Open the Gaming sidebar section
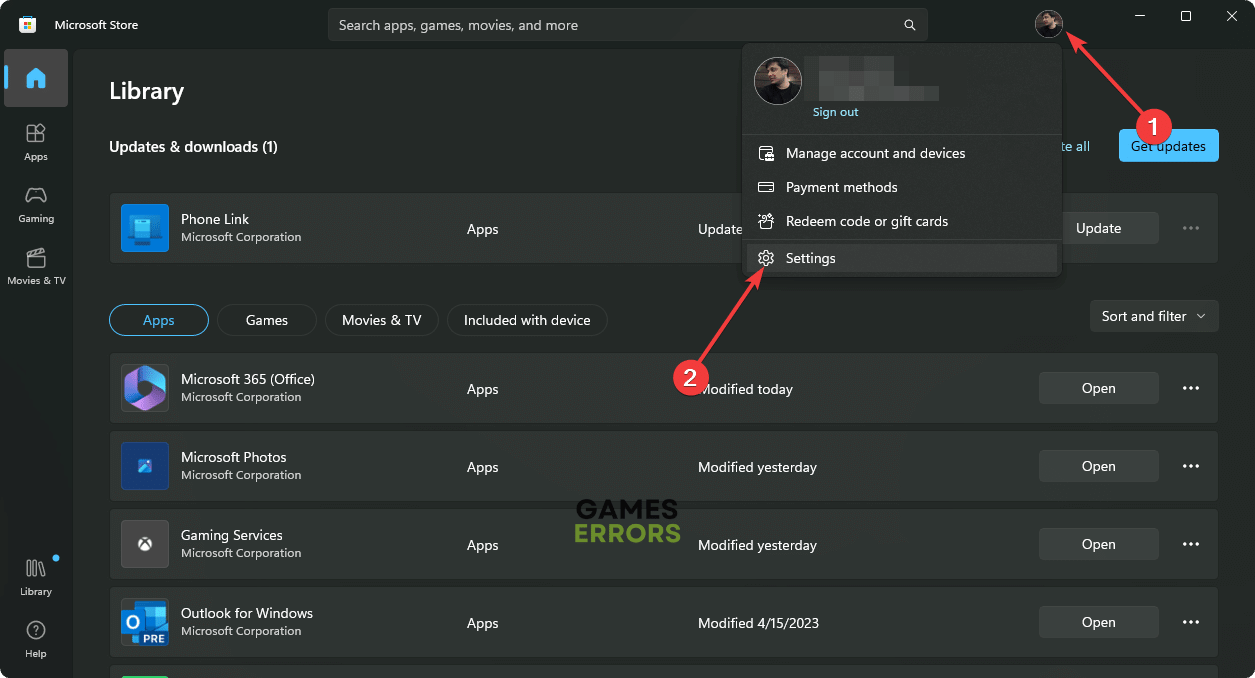1255x678 pixels. click(x=36, y=203)
